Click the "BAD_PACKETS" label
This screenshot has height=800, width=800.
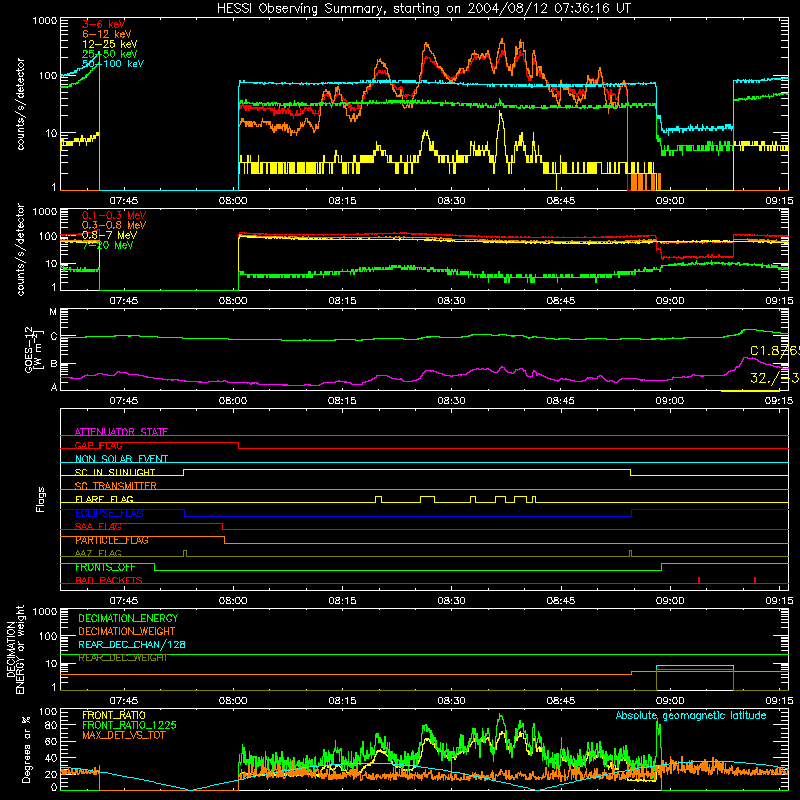tap(109, 580)
